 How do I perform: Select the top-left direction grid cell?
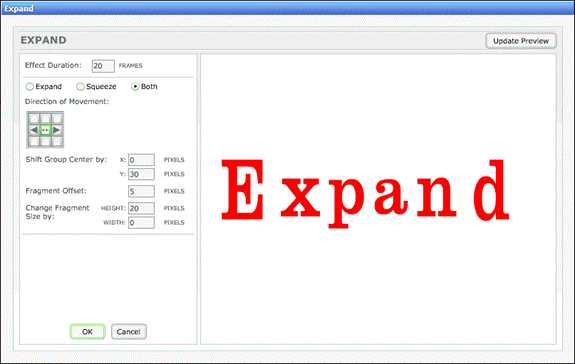pyautogui.click(x=34, y=119)
